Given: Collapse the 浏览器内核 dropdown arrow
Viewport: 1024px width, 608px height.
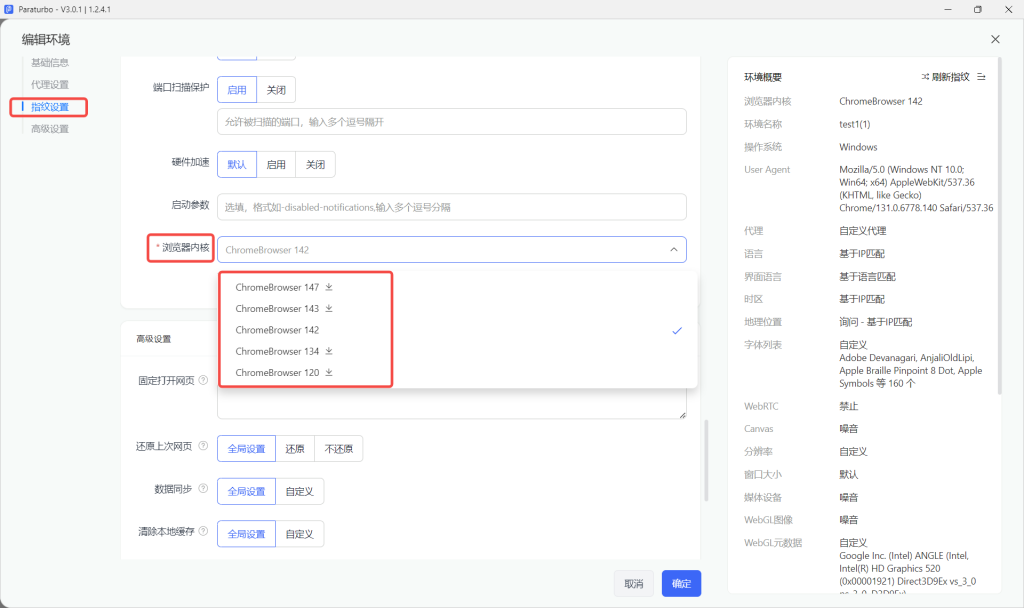Looking at the screenshot, I should pos(673,249).
